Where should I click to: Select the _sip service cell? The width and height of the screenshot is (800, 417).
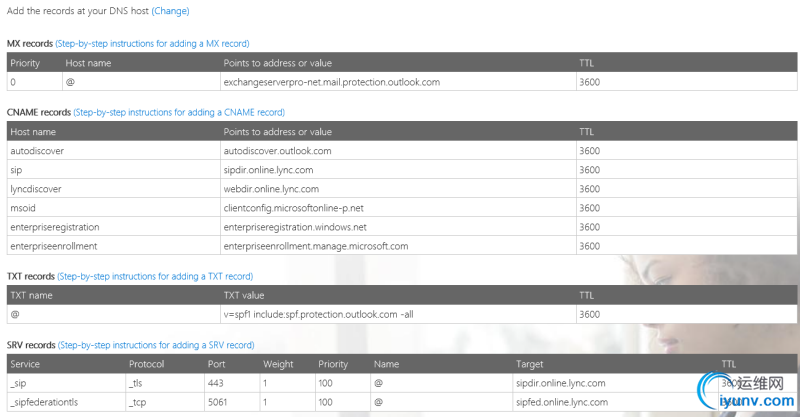click(x=18, y=383)
